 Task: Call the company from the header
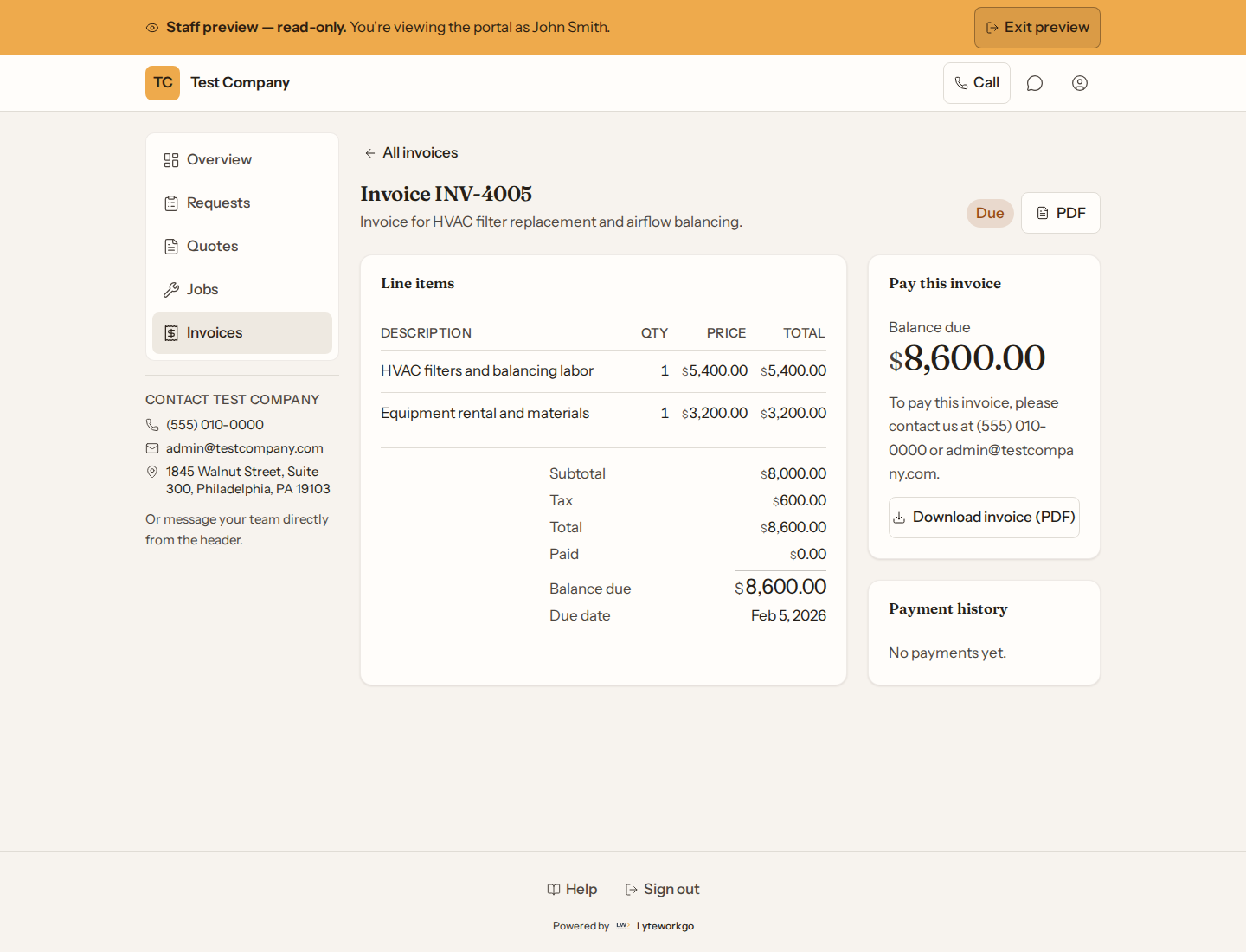click(x=976, y=83)
